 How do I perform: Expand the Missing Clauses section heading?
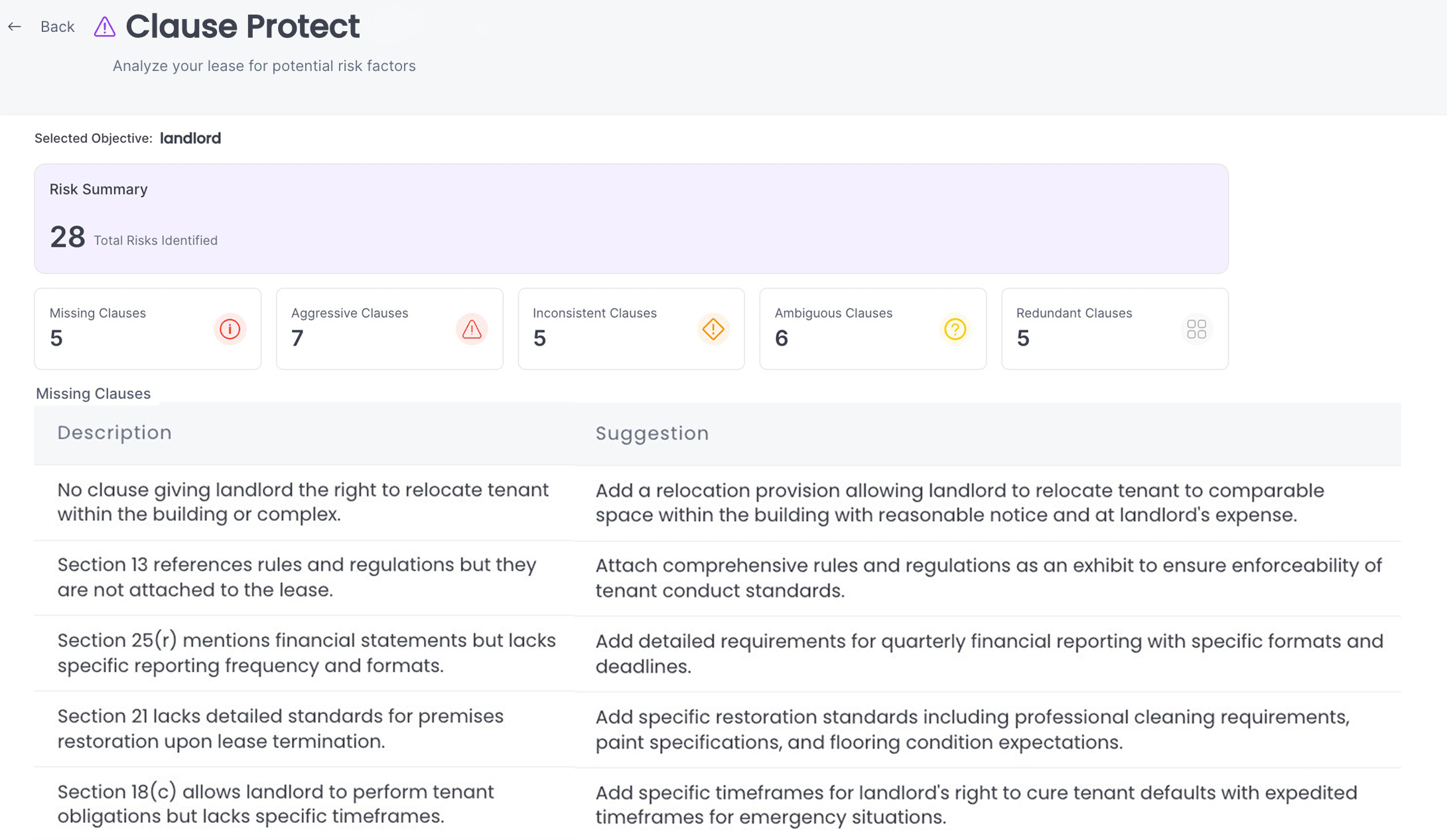[x=94, y=393]
